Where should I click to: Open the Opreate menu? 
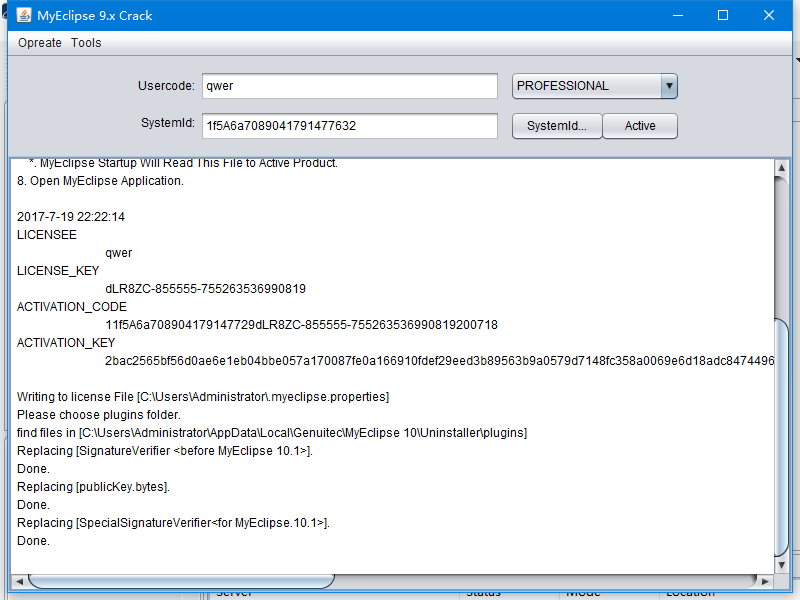tap(40, 43)
